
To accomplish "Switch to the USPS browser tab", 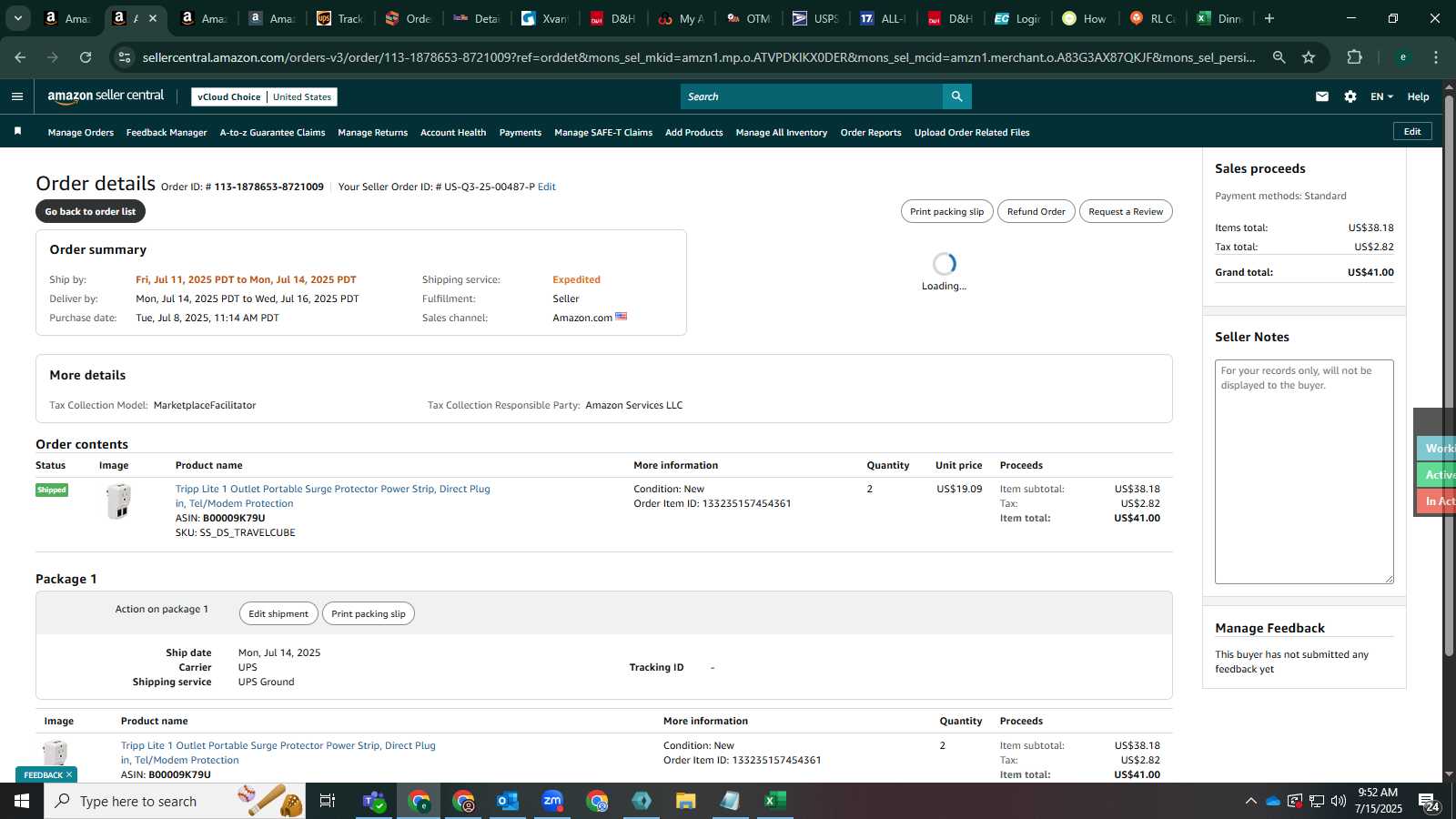I will tap(815, 18).
